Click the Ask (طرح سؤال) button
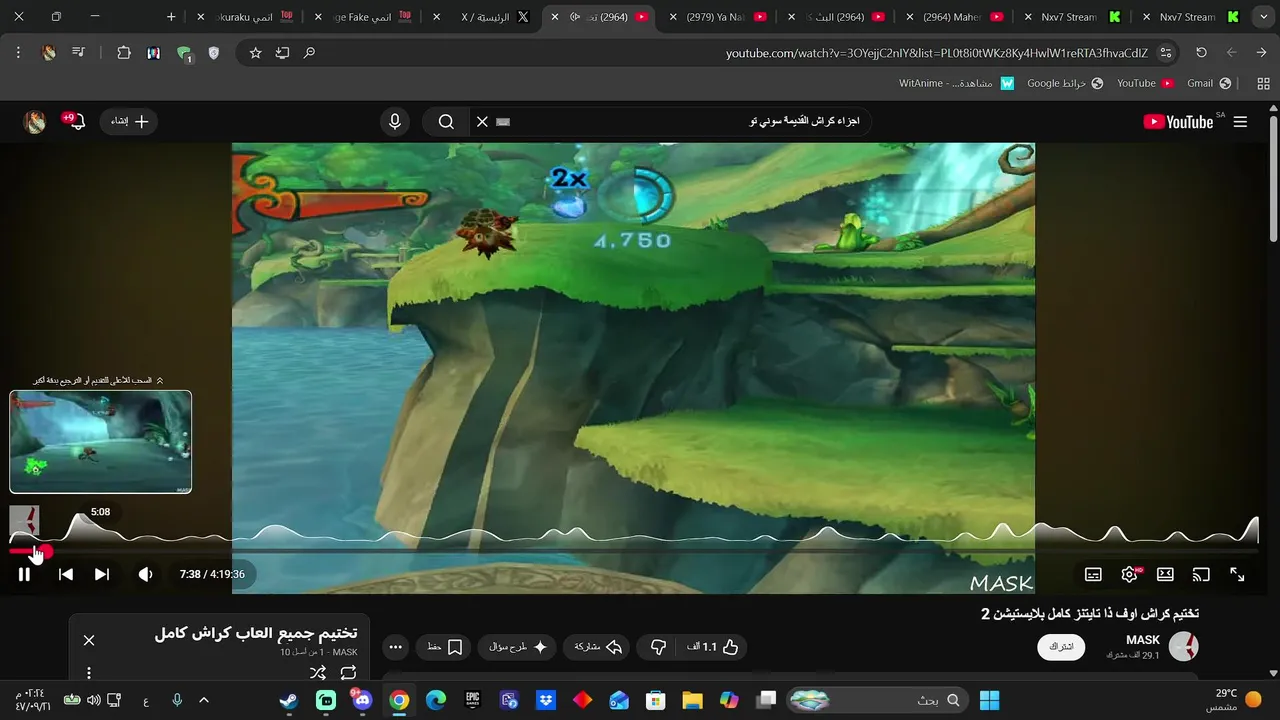The height and width of the screenshot is (720, 1280). click(518, 647)
